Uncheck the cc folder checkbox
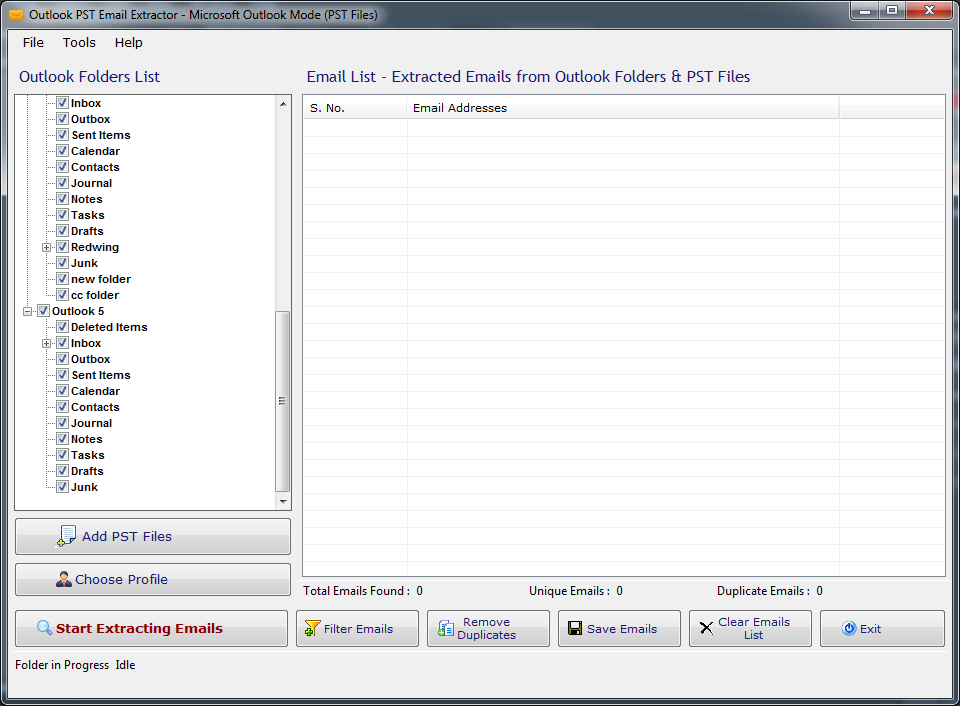 (x=62, y=295)
